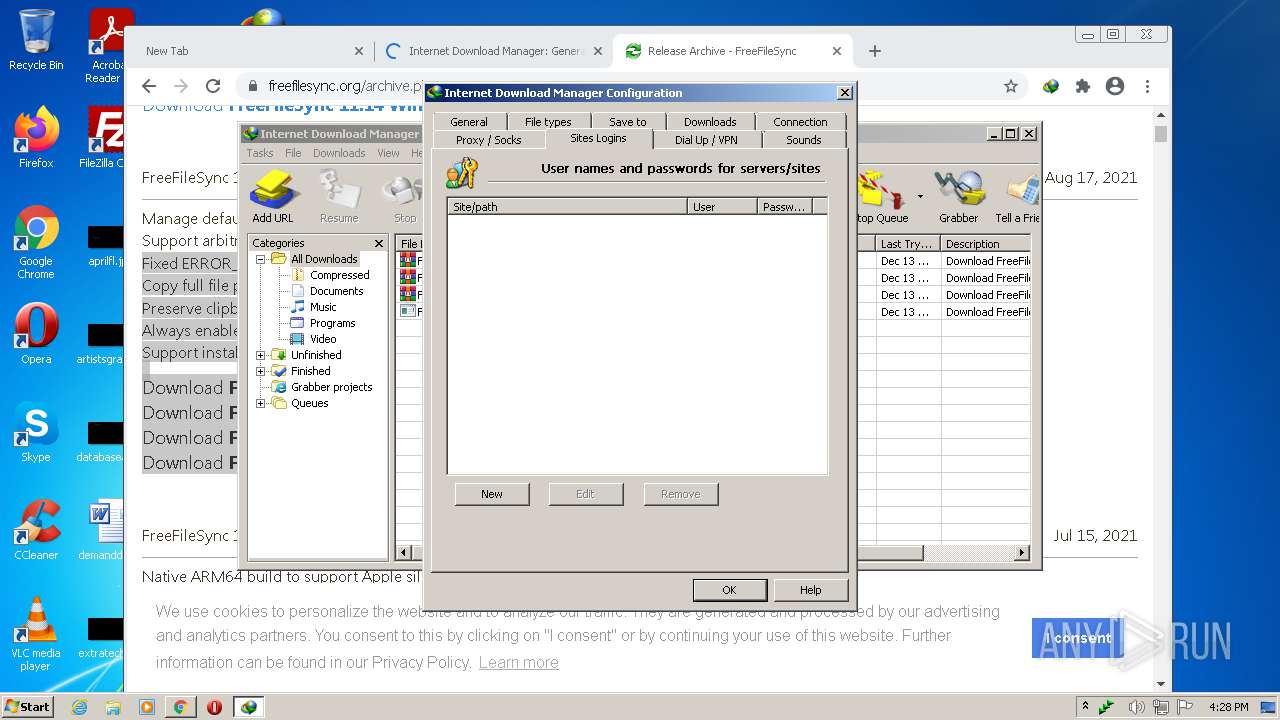Close the Categories panel

(379, 243)
